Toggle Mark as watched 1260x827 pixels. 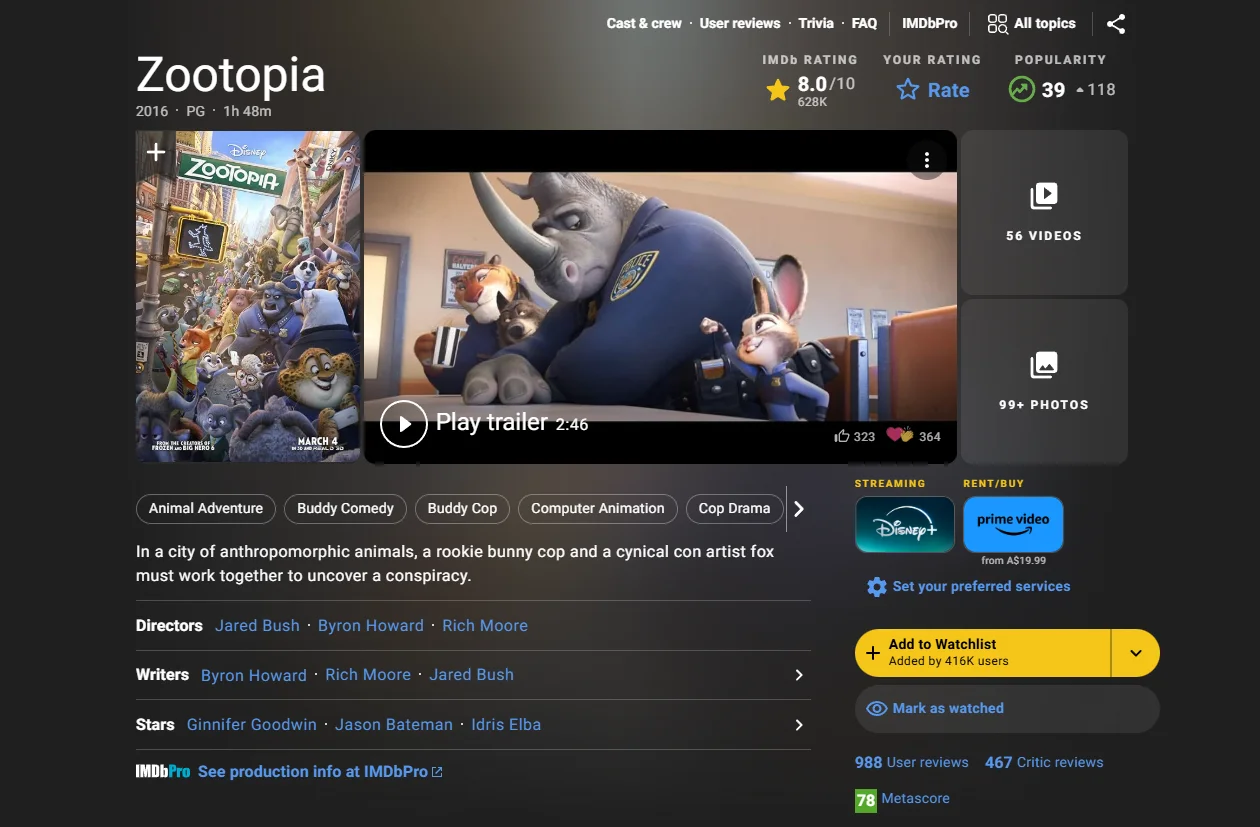click(x=1005, y=708)
